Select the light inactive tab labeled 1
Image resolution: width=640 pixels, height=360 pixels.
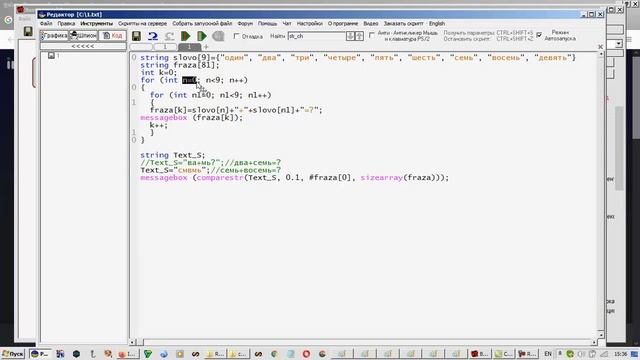coord(165,47)
